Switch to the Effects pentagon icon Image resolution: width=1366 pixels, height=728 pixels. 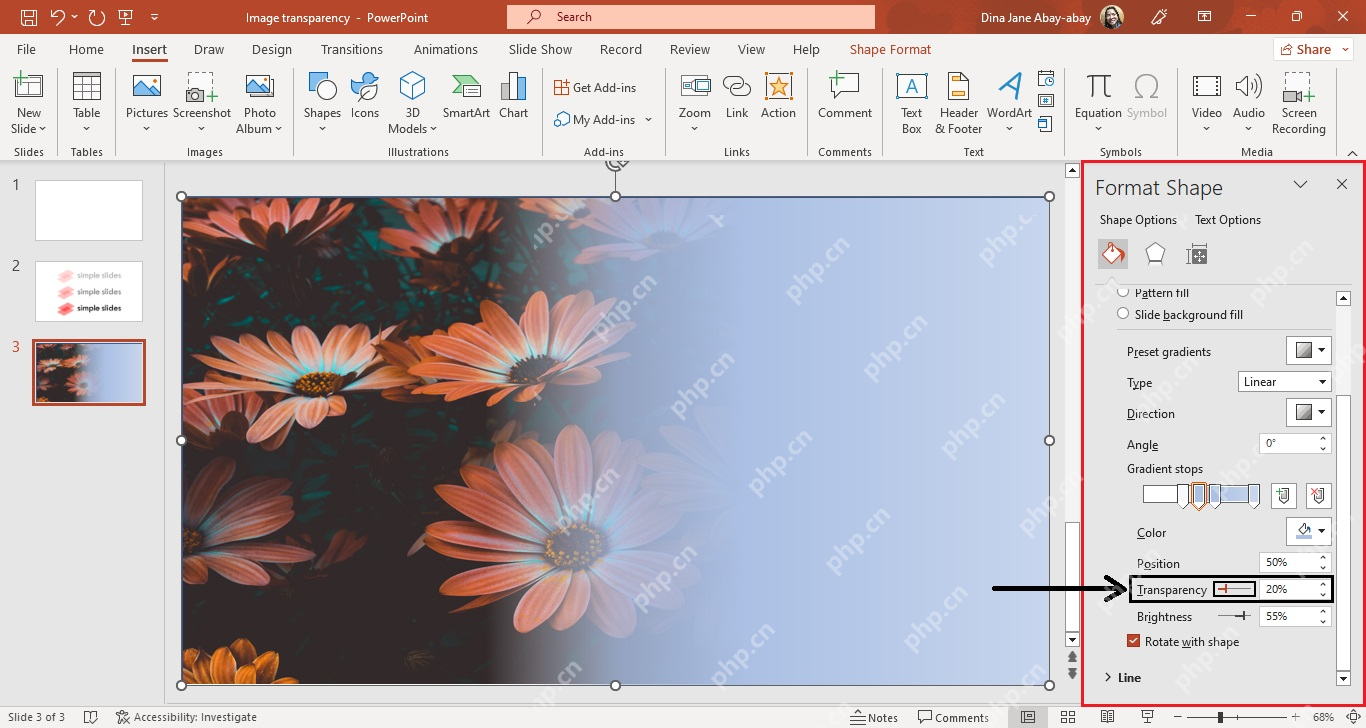pos(1155,254)
